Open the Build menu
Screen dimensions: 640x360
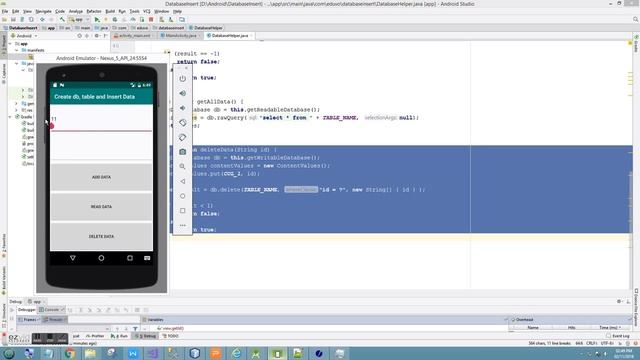[110, 11]
